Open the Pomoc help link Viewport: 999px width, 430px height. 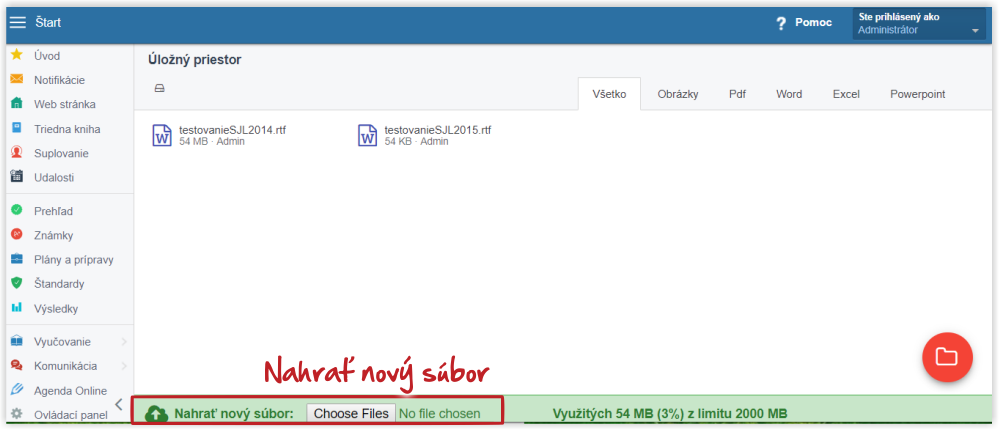click(x=813, y=23)
